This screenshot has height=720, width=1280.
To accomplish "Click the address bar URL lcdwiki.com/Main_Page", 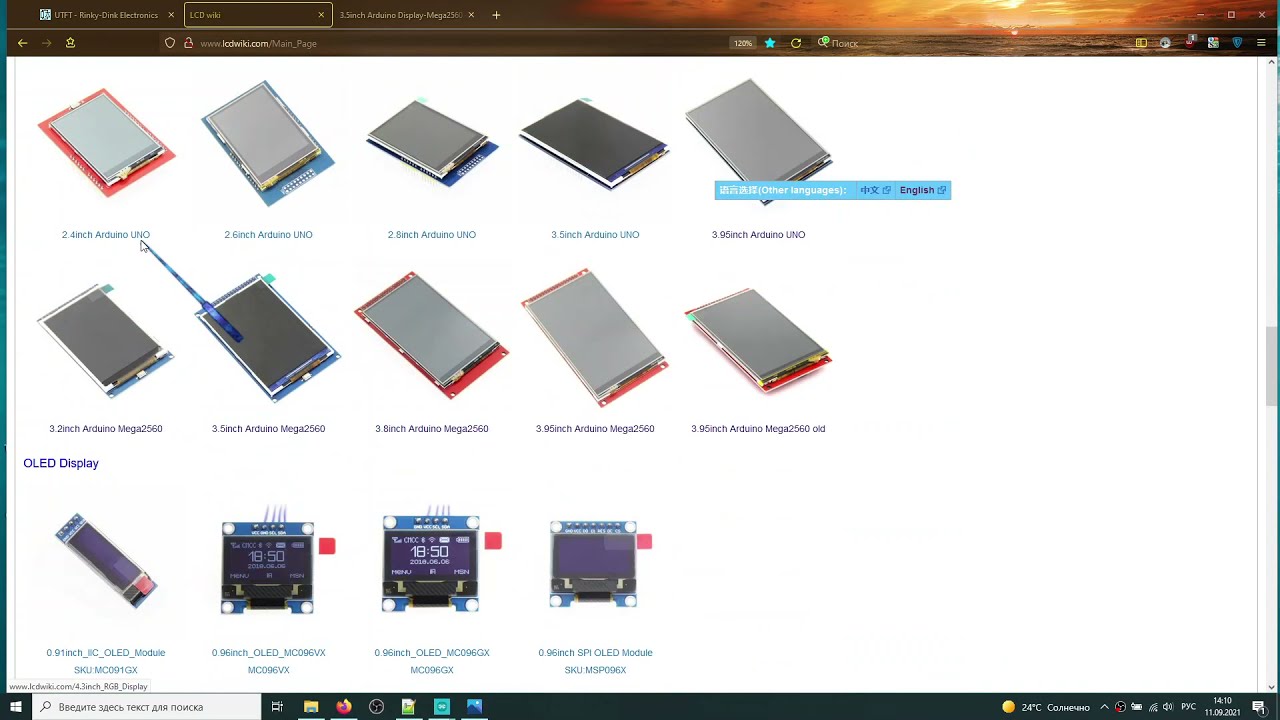I will (258, 43).
